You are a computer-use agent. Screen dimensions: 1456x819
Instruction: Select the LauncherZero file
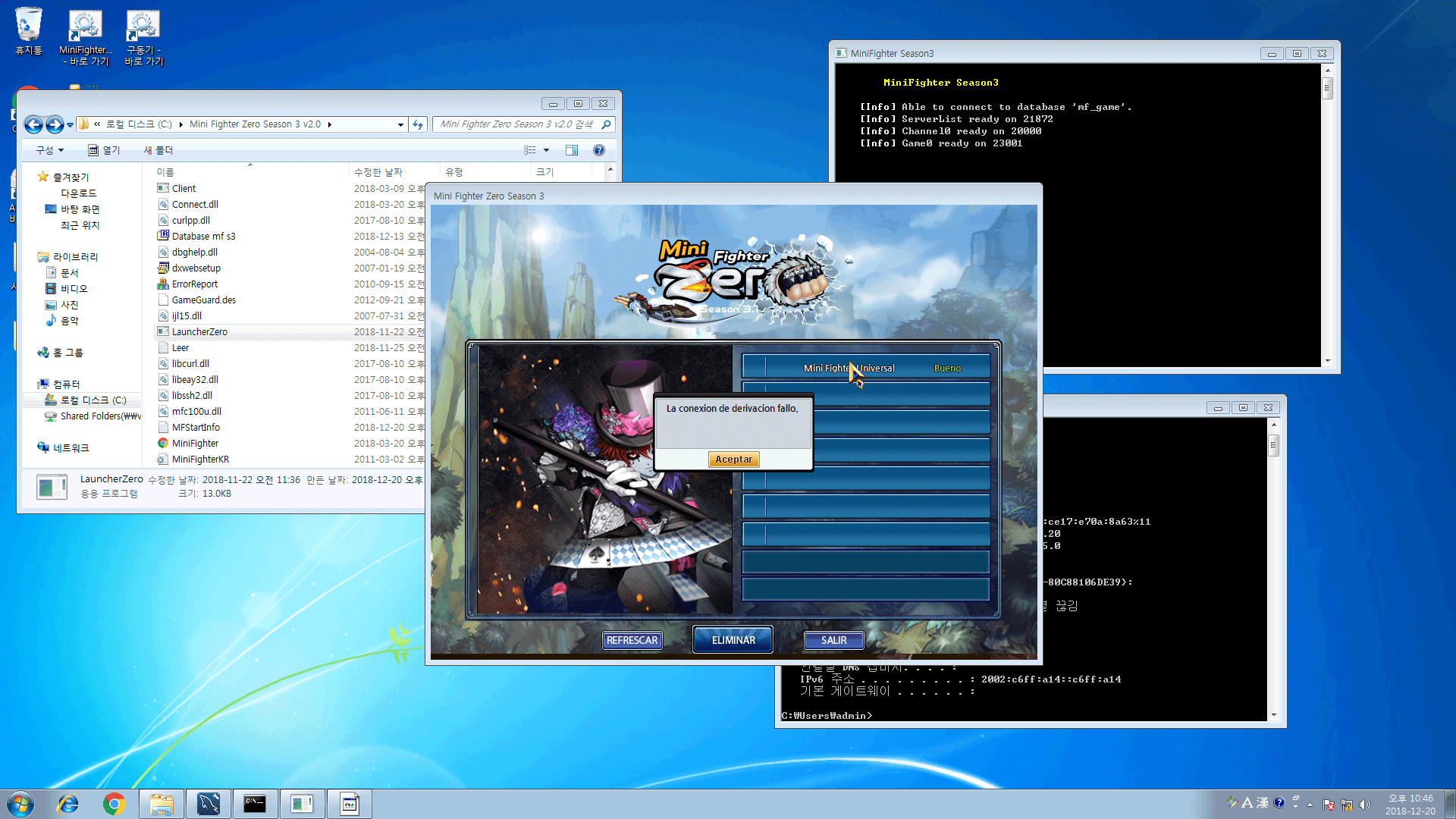click(199, 332)
